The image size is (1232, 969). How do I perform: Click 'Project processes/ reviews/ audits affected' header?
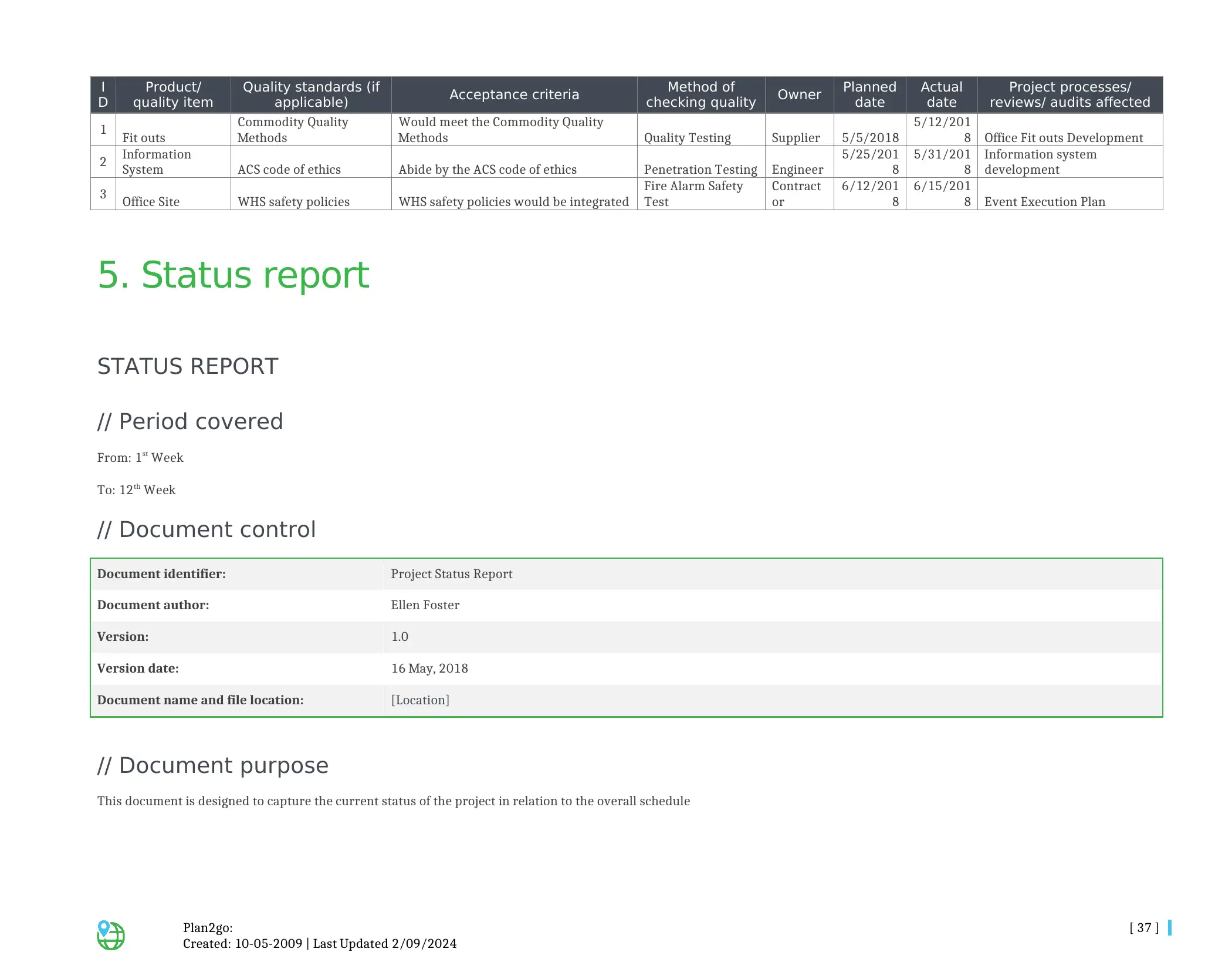pos(1070,94)
